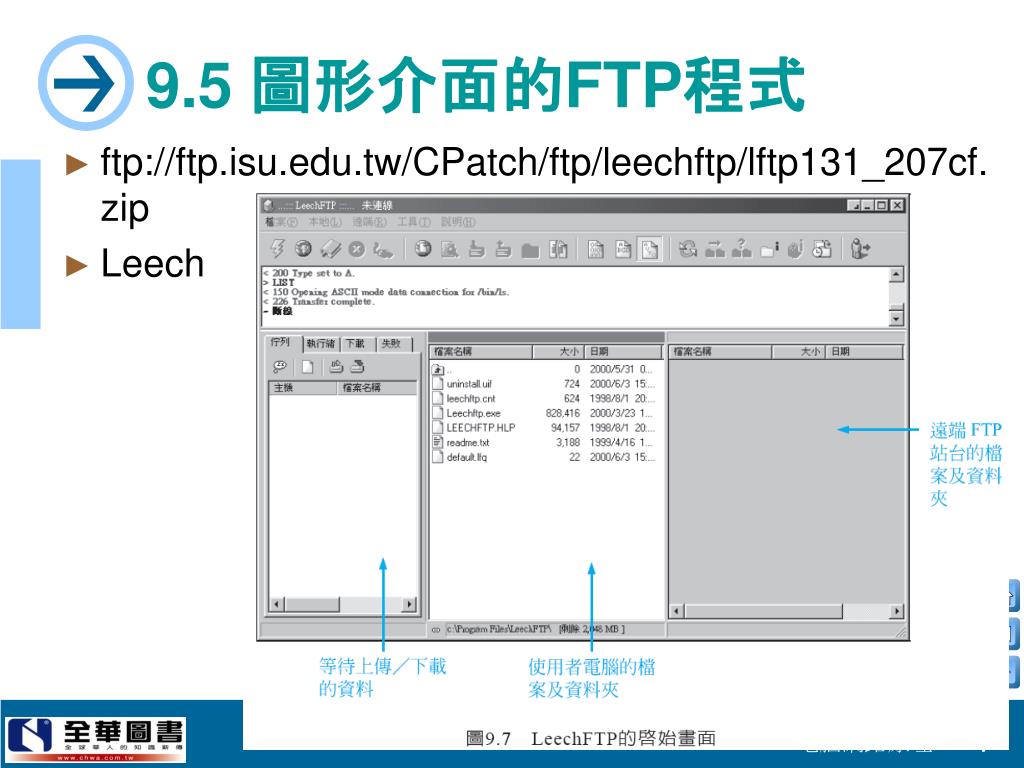Click the arrow-over-folders transfer icon

(x=715, y=249)
